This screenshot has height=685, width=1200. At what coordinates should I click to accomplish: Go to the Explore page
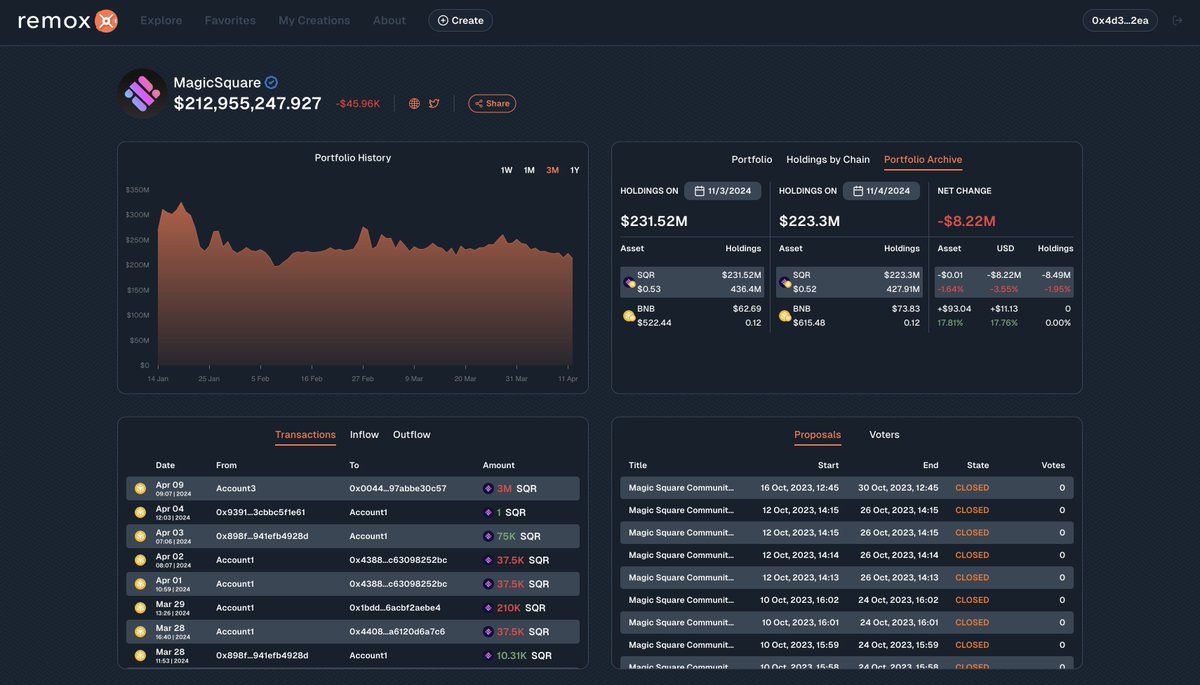click(x=161, y=20)
